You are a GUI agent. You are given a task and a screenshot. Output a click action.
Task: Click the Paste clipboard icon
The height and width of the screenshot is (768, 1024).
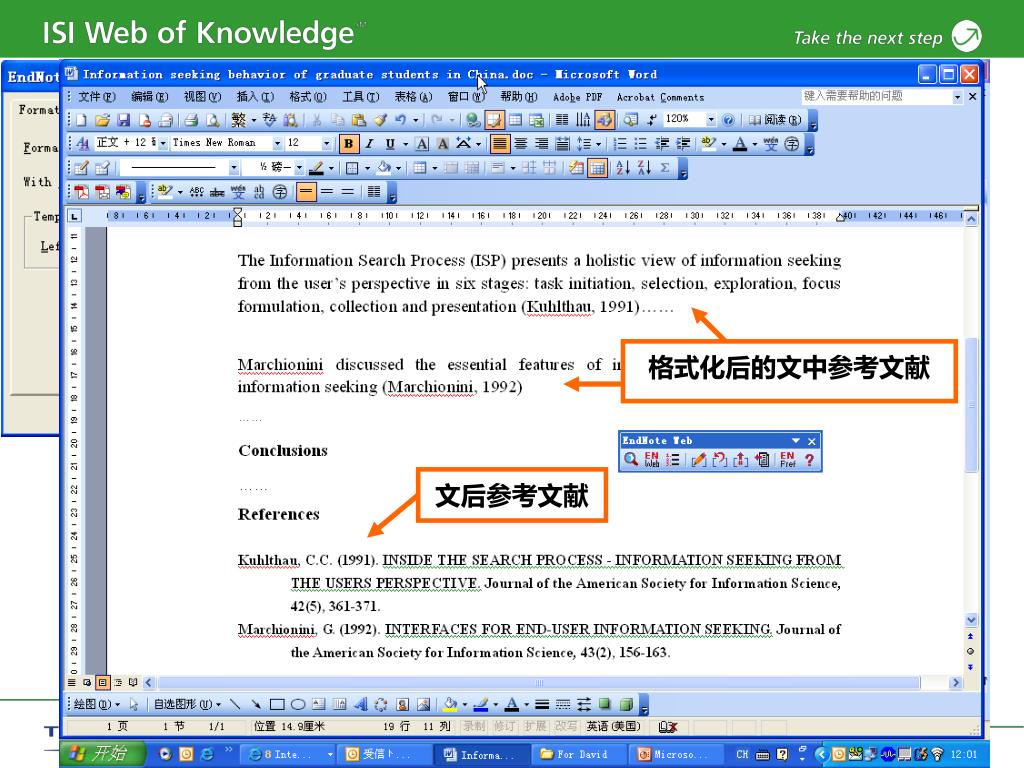pos(359,120)
